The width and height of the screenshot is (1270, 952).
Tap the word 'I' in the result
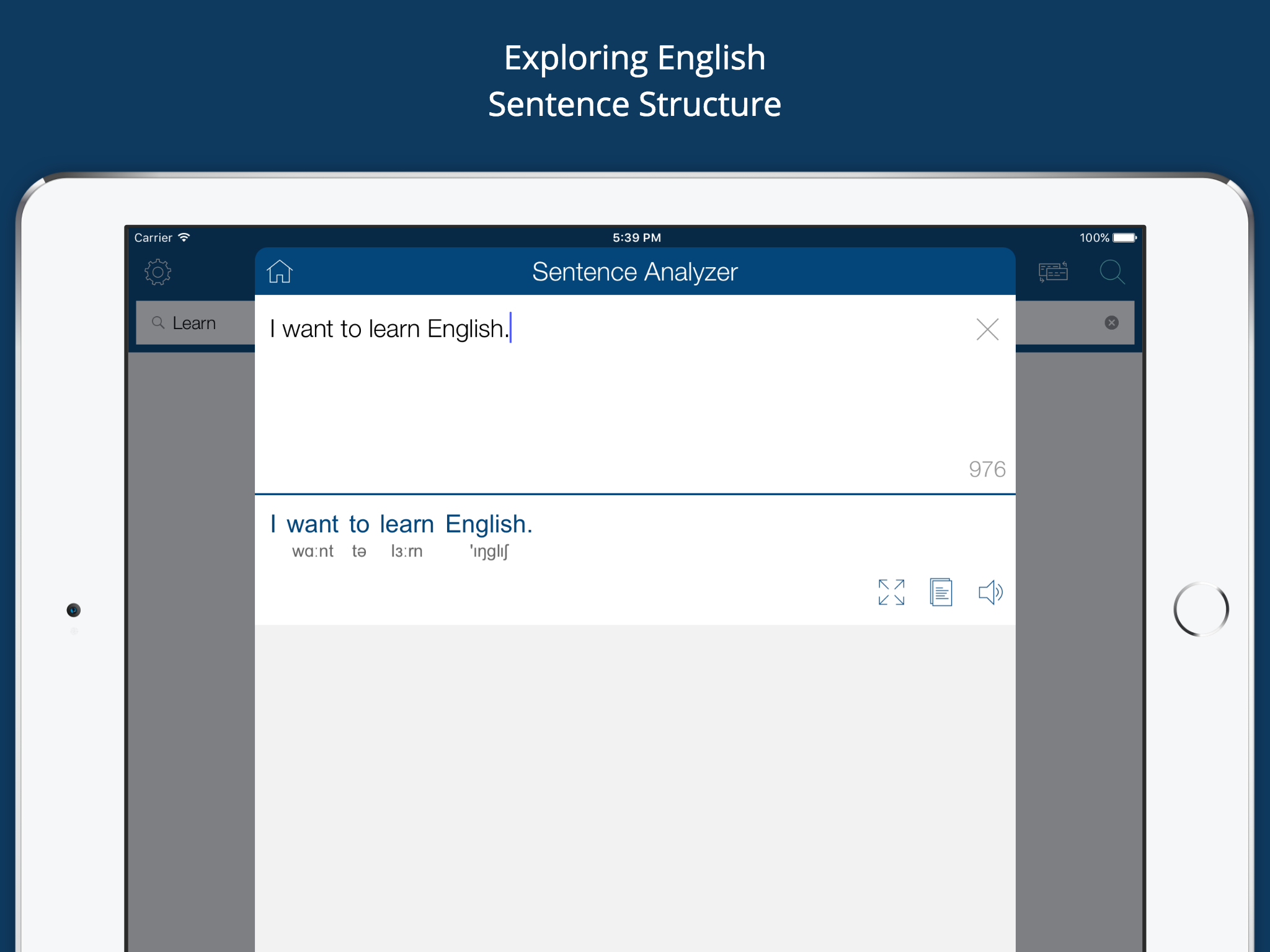point(273,524)
